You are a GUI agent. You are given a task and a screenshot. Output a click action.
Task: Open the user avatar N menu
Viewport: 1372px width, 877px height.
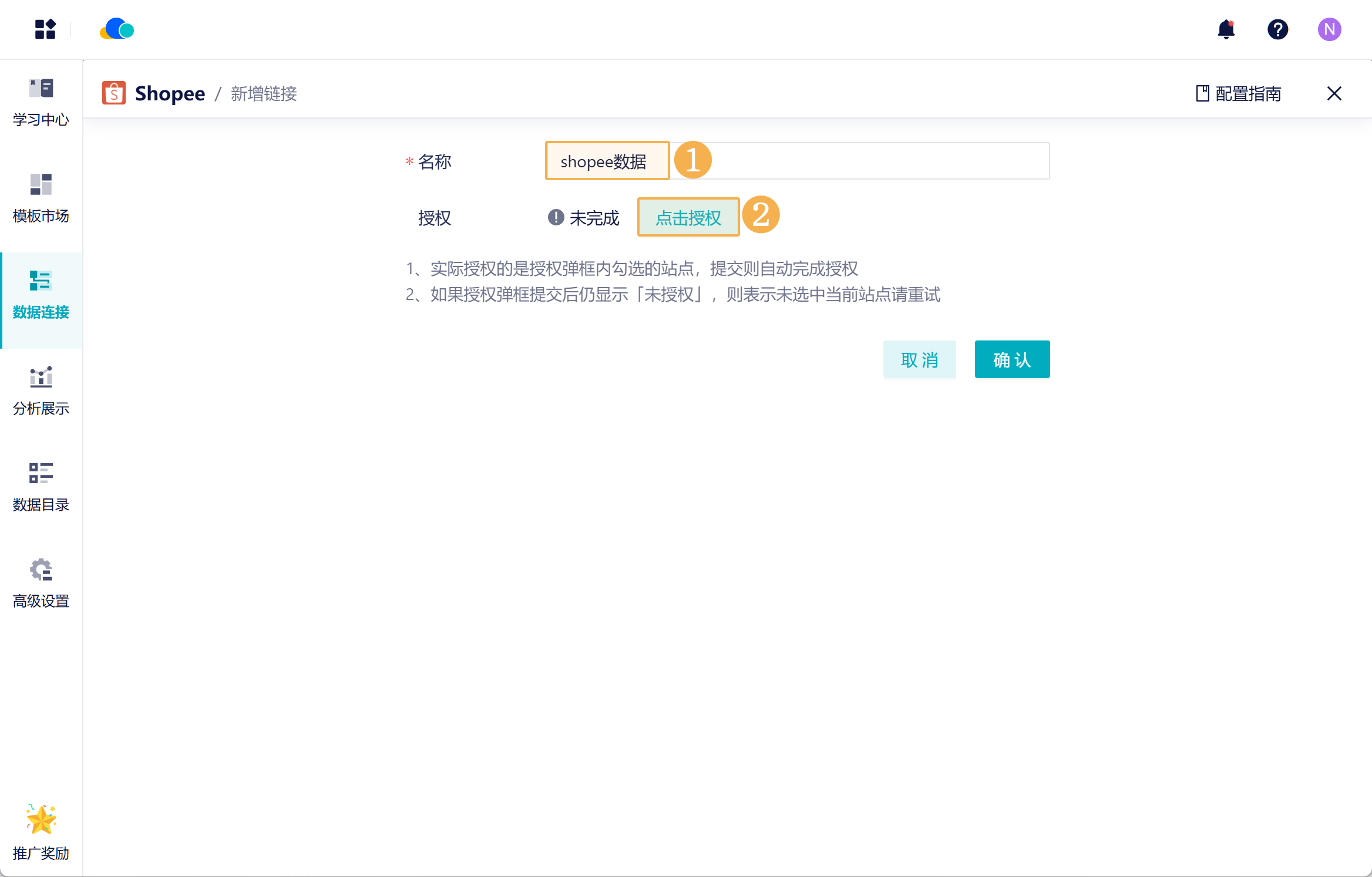tap(1329, 29)
